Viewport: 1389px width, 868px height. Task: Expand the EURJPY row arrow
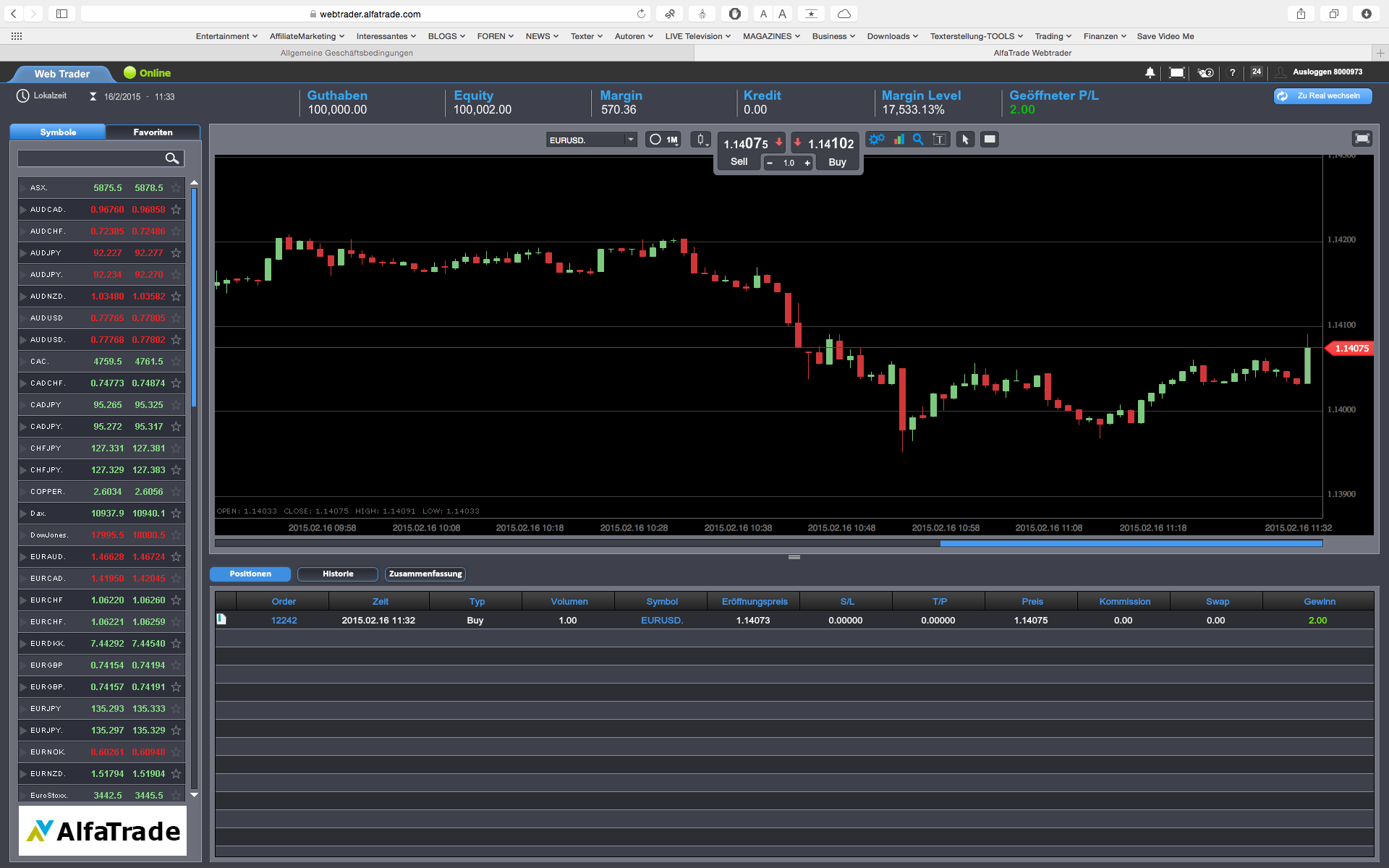23,709
